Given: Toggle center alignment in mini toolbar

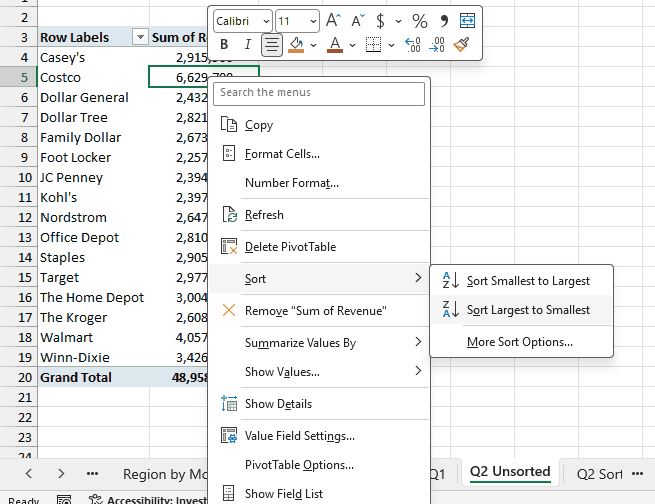Looking at the screenshot, I should coord(272,45).
